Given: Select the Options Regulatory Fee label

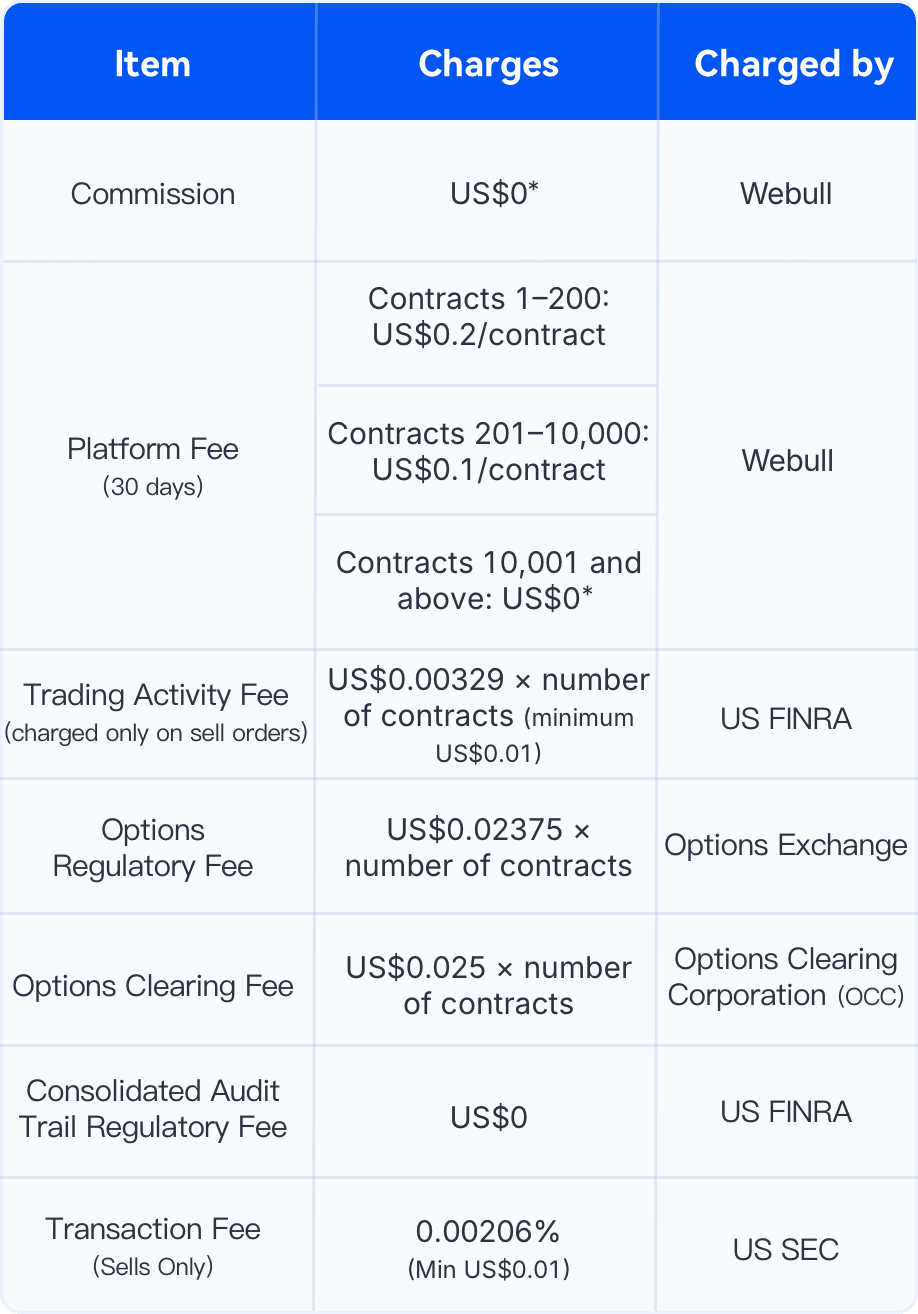Looking at the screenshot, I should click(153, 847).
